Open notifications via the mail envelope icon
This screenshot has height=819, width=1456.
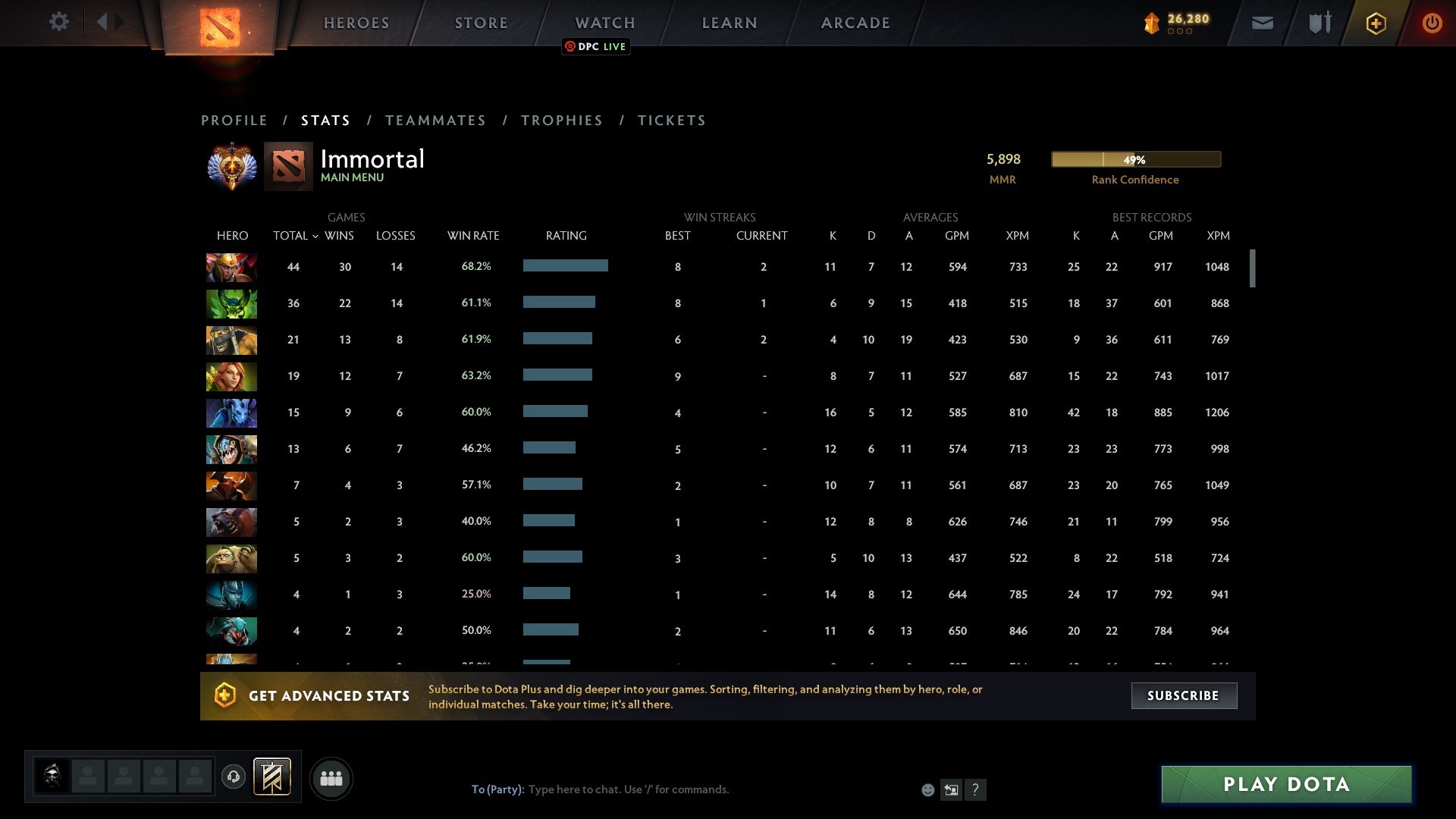click(1262, 23)
